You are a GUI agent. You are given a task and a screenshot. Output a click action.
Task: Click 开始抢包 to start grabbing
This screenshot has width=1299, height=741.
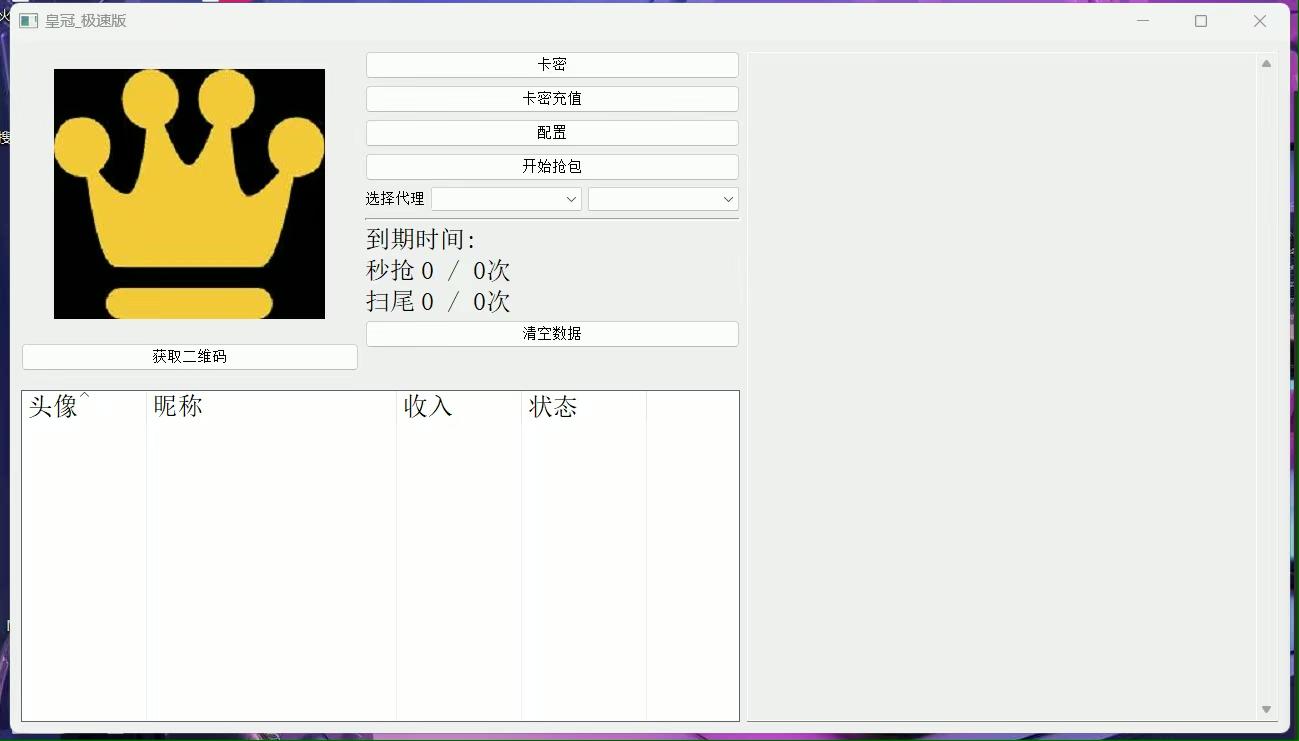(x=552, y=166)
